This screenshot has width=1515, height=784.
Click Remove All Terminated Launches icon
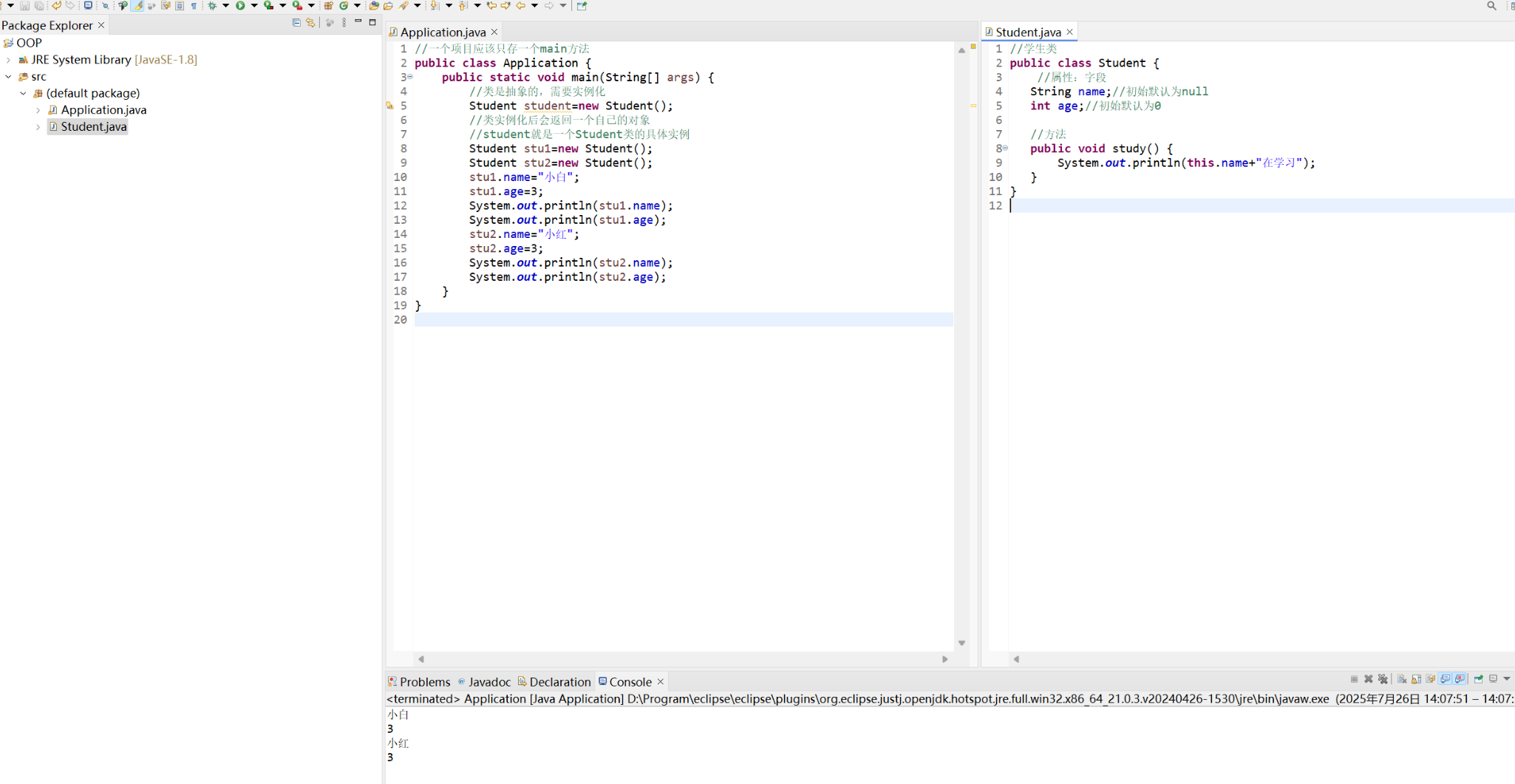1383,679
